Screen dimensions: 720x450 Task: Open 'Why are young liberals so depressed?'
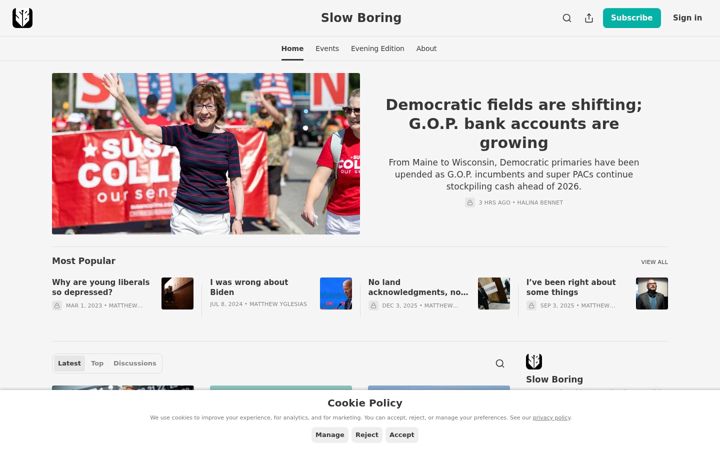(x=101, y=287)
